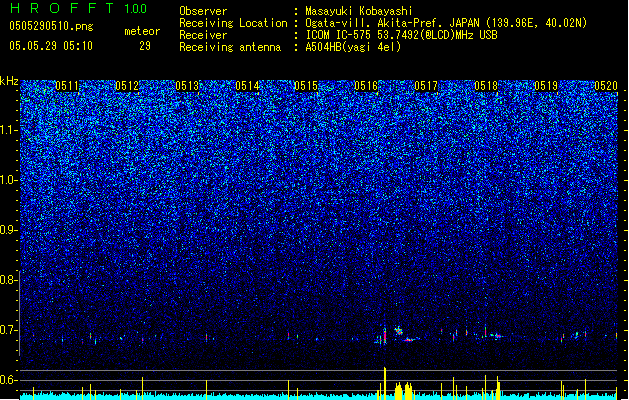Click the 0511 time marker
This screenshot has height=400, width=629.
[x=67, y=86]
